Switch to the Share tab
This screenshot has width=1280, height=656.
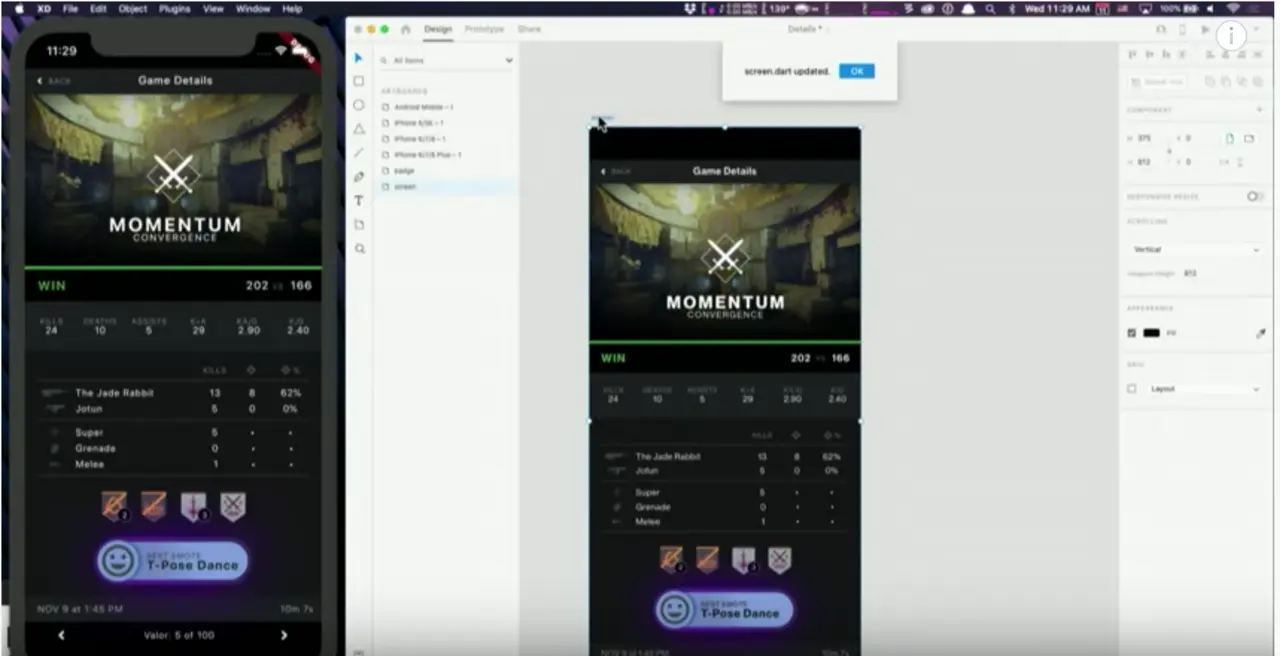529,29
